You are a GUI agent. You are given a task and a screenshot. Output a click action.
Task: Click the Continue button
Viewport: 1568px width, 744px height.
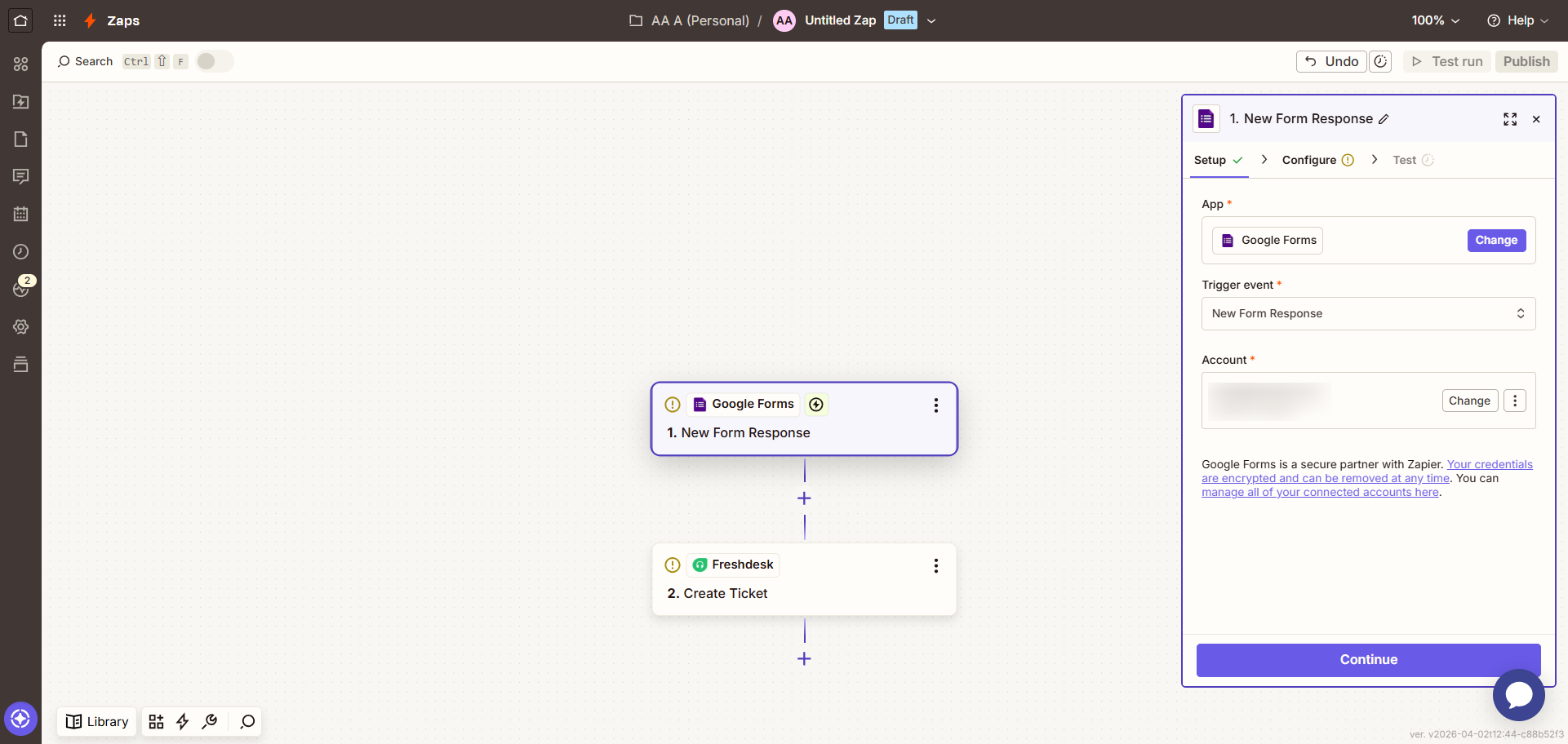[x=1368, y=660]
